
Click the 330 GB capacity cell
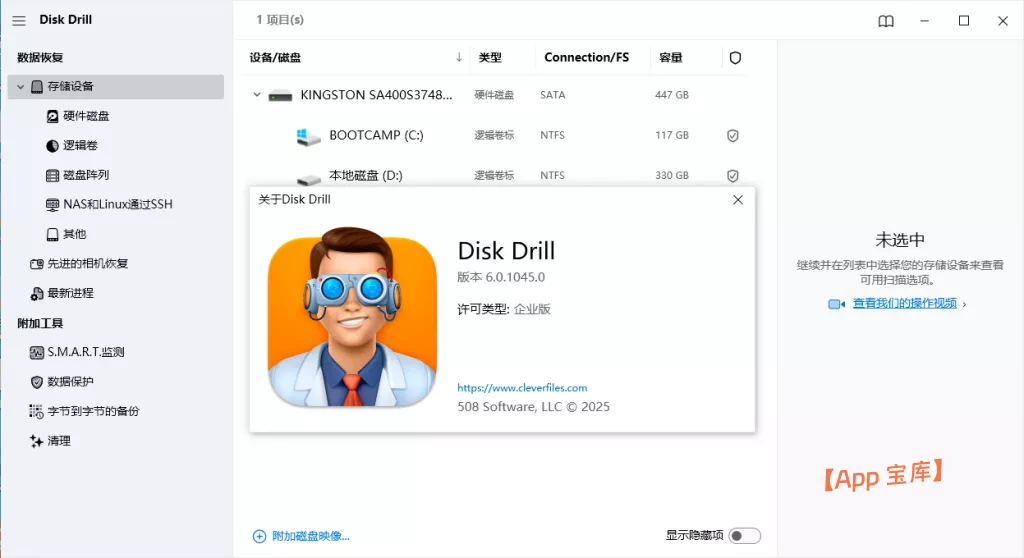pyautogui.click(x=672, y=175)
